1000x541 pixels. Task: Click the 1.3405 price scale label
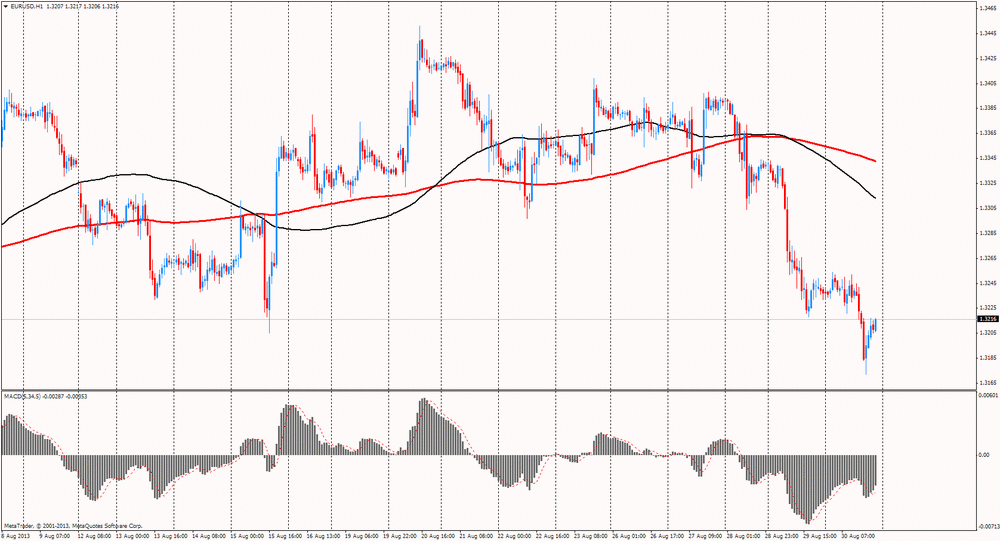[x=987, y=83]
